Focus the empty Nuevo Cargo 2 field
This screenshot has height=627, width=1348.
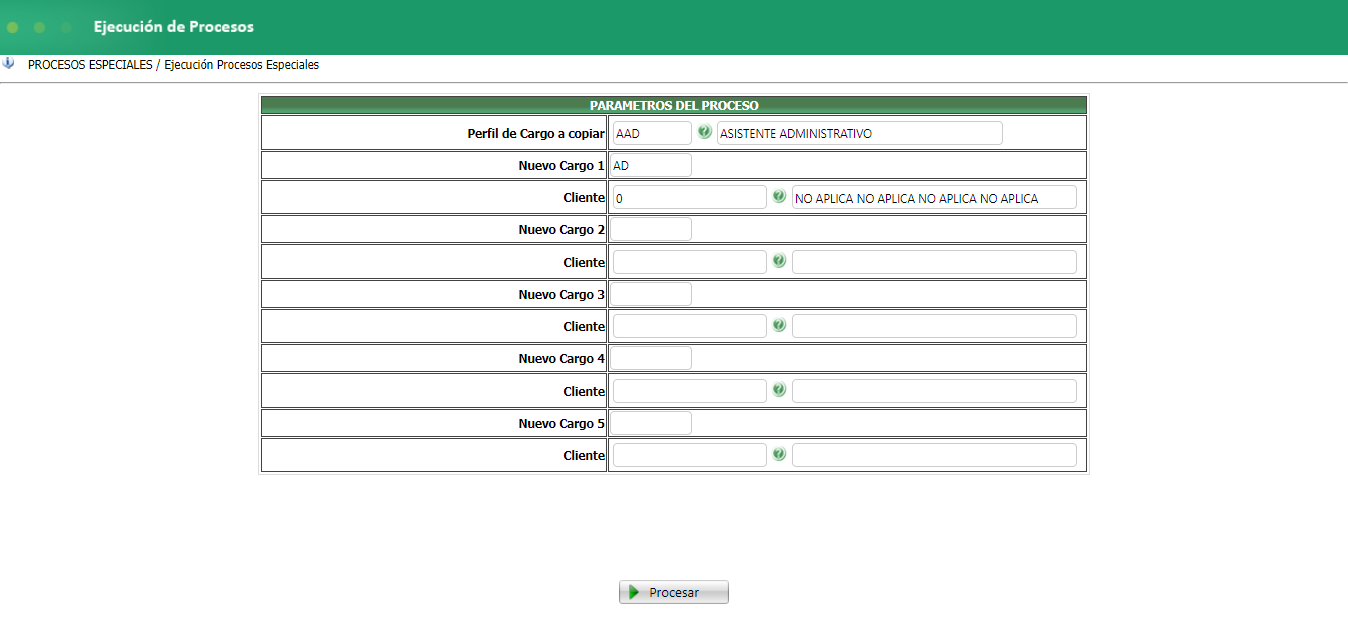coord(651,229)
